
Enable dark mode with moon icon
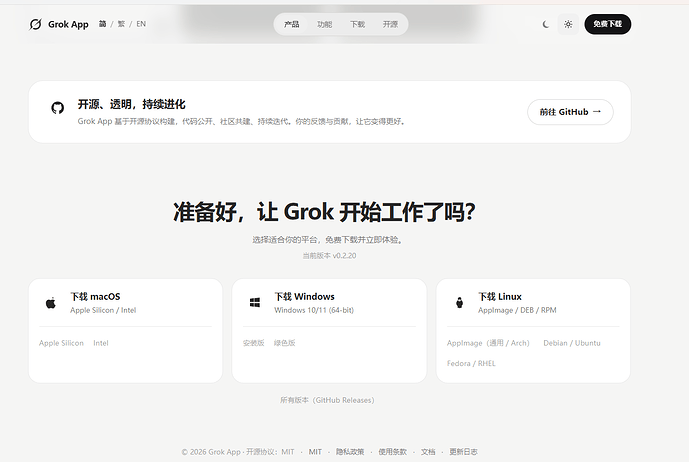click(x=546, y=24)
